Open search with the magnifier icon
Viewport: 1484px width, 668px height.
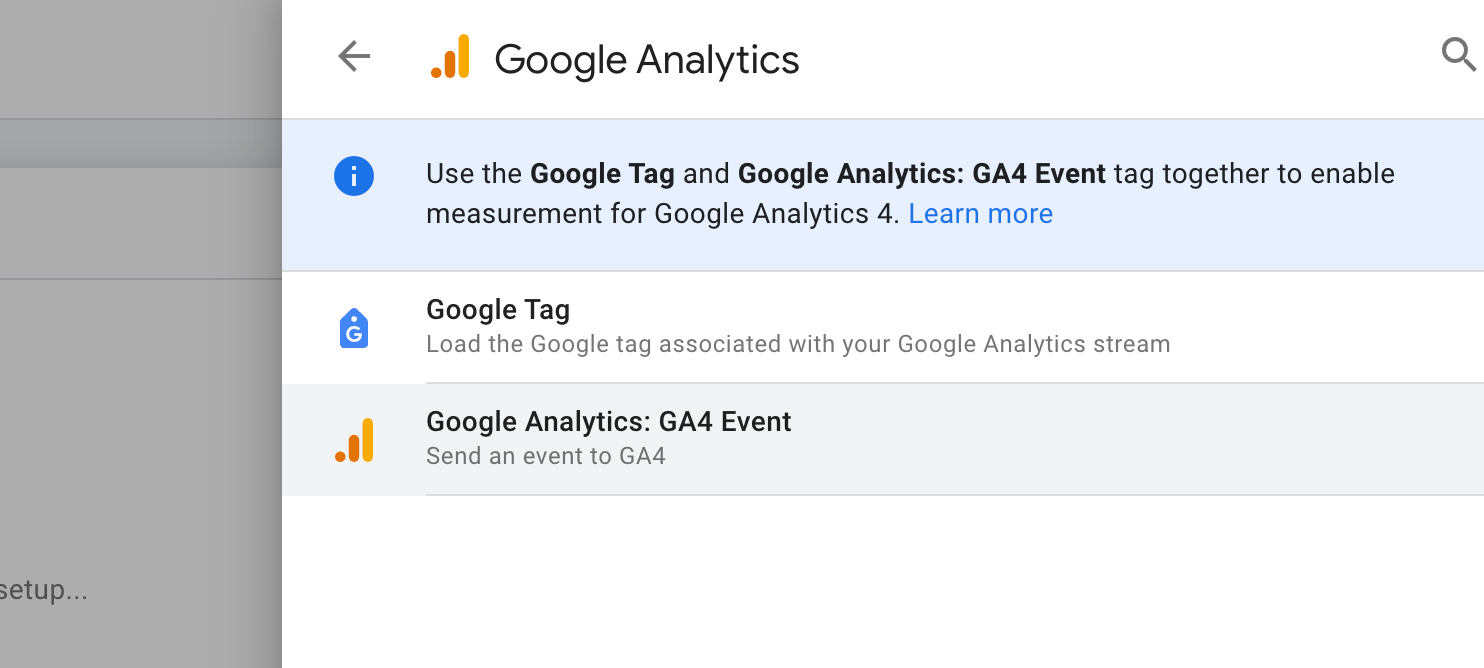pyautogui.click(x=1459, y=55)
